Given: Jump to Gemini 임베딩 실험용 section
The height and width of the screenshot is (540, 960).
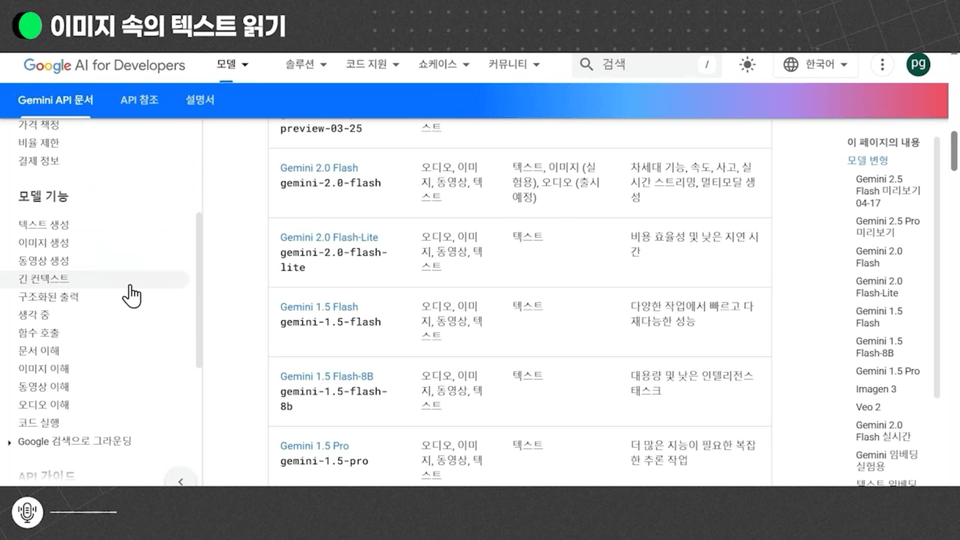Looking at the screenshot, I should tap(887, 460).
